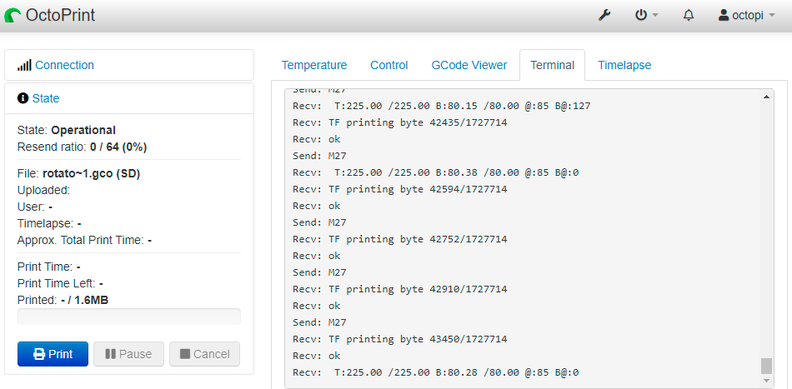Screen dimensions: 792x389
Task: Click the Printed value - / 1.6MB
Action: click(84, 300)
